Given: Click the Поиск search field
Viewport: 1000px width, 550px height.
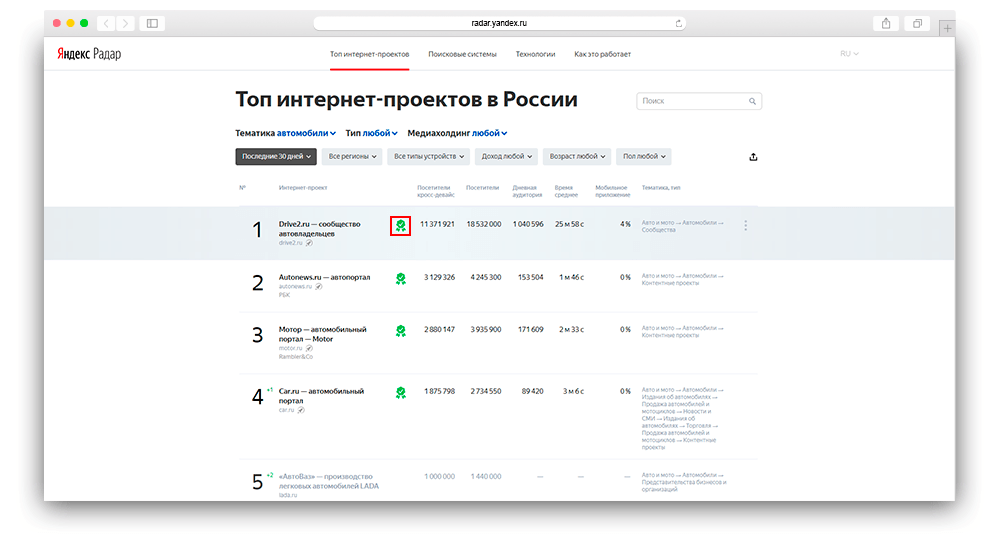Looking at the screenshot, I should coord(698,101).
